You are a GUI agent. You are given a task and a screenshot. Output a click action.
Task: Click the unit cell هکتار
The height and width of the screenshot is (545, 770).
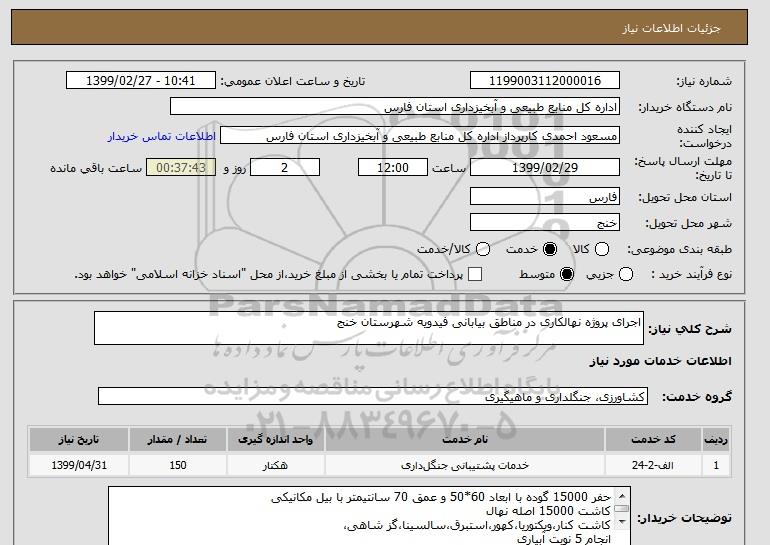coord(275,465)
